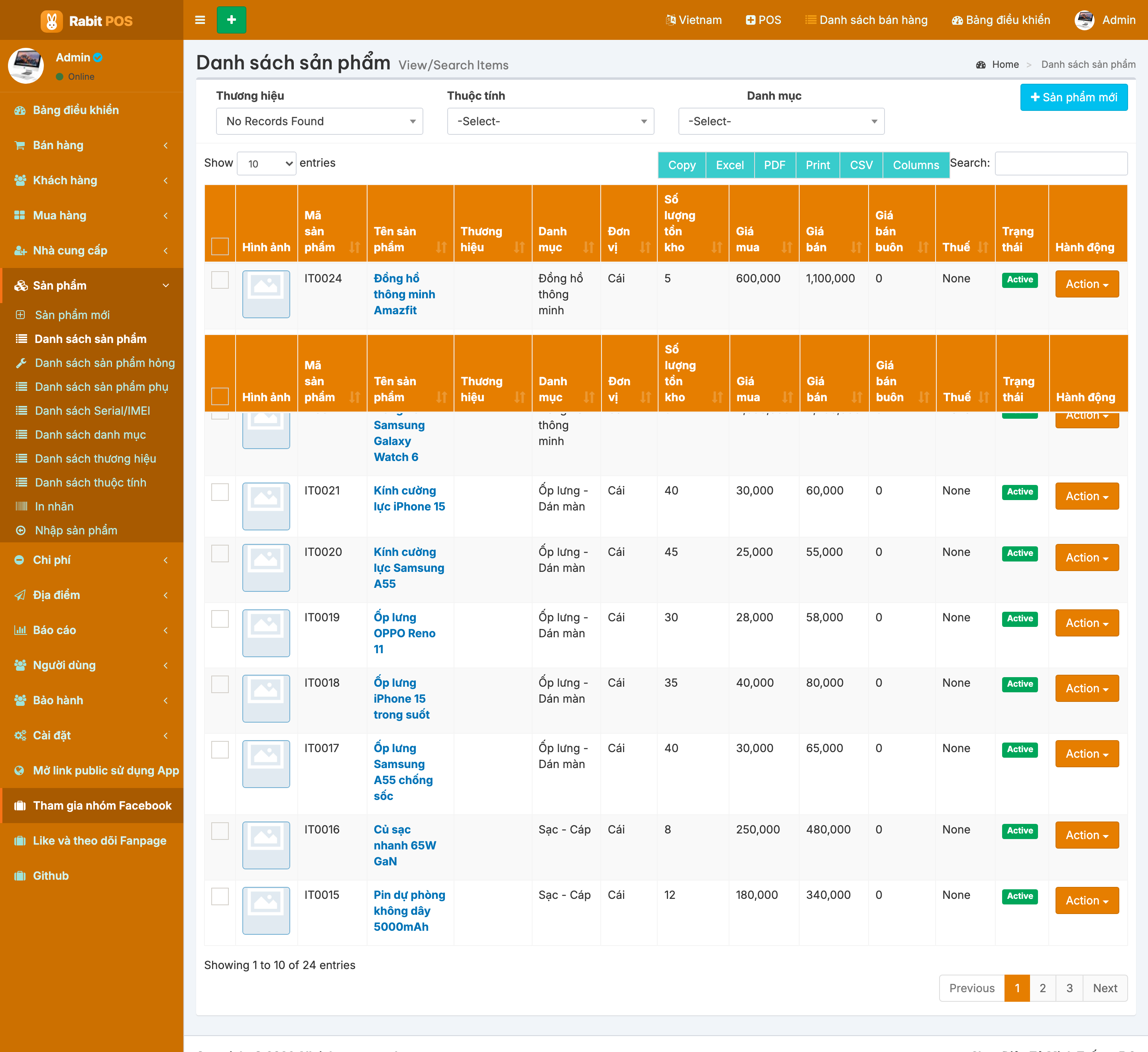Expand the Bán hàng sidebar chevron
The width and height of the screenshot is (1148, 1052).
[166, 146]
